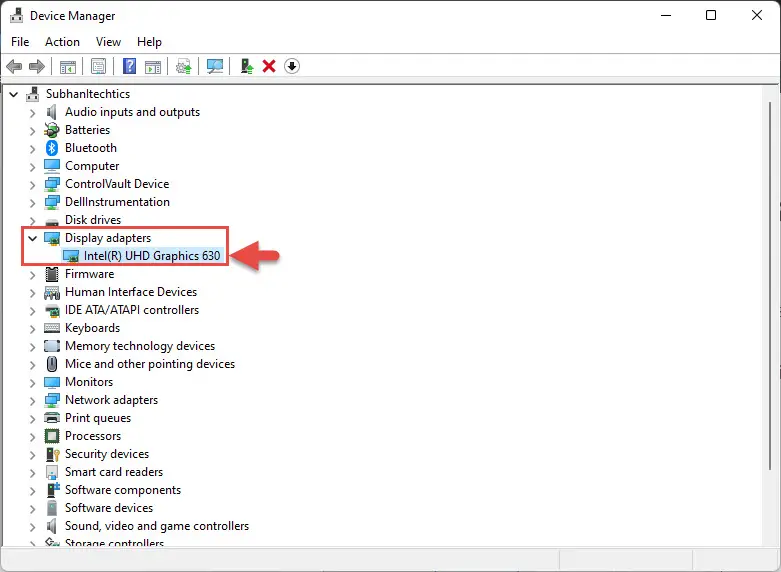The image size is (781, 572).
Task: Scan for hardware changes monitor icon
Action: coord(215,66)
